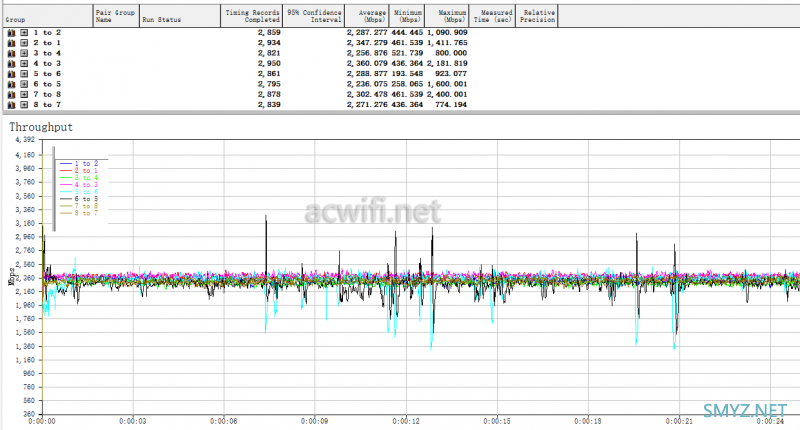Click minimum value 193.548
Screen dimensions: 800x430
[x=407, y=74]
